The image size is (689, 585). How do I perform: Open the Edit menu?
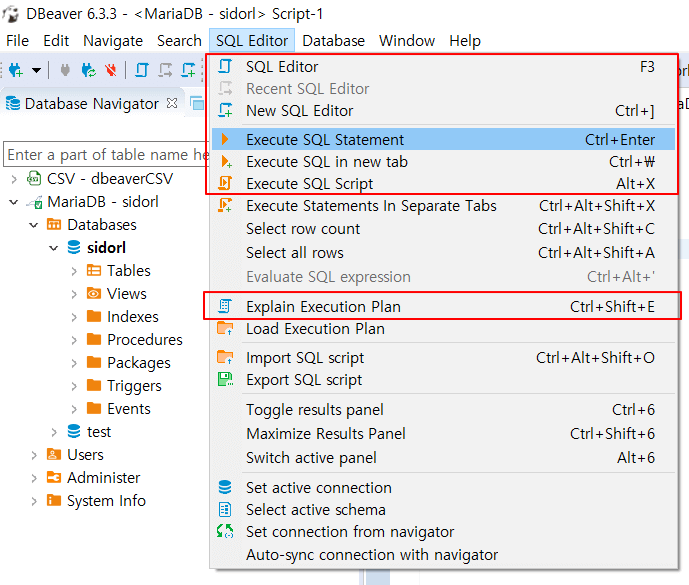point(56,40)
